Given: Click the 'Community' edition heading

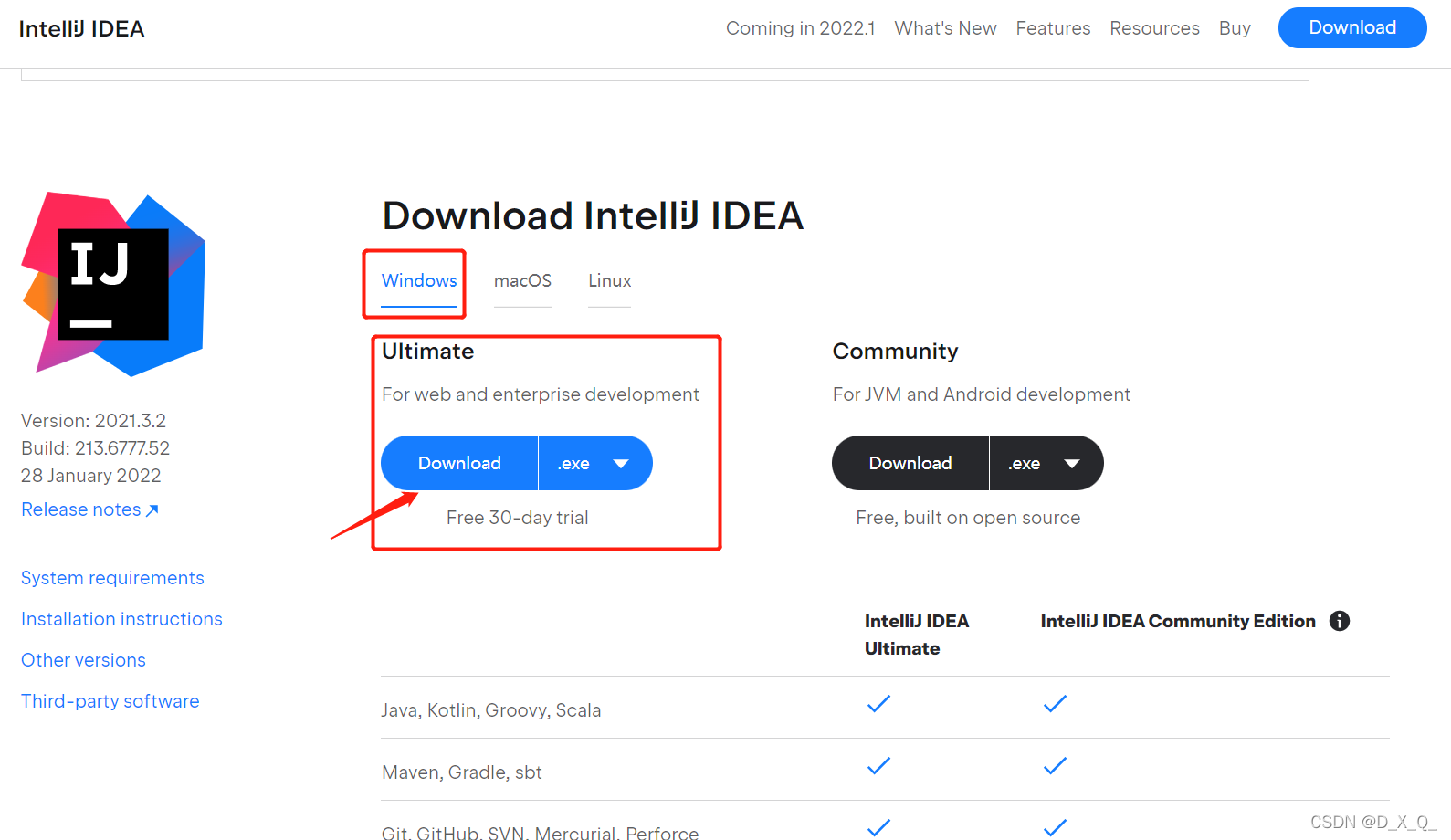Looking at the screenshot, I should pos(895,352).
